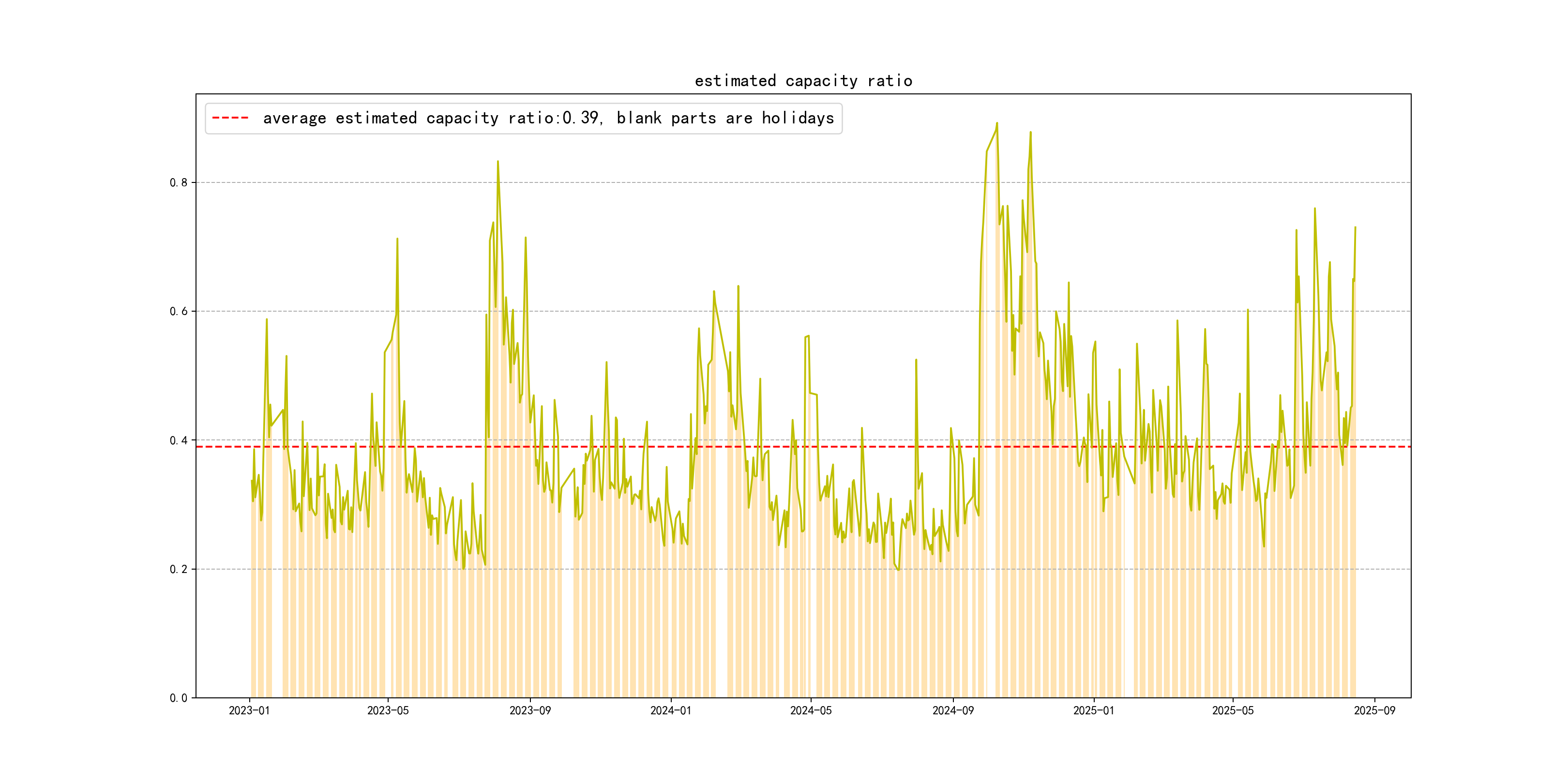Click the y-axis label 0.6
Image resolution: width=1568 pixels, height=784 pixels.
(x=179, y=311)
